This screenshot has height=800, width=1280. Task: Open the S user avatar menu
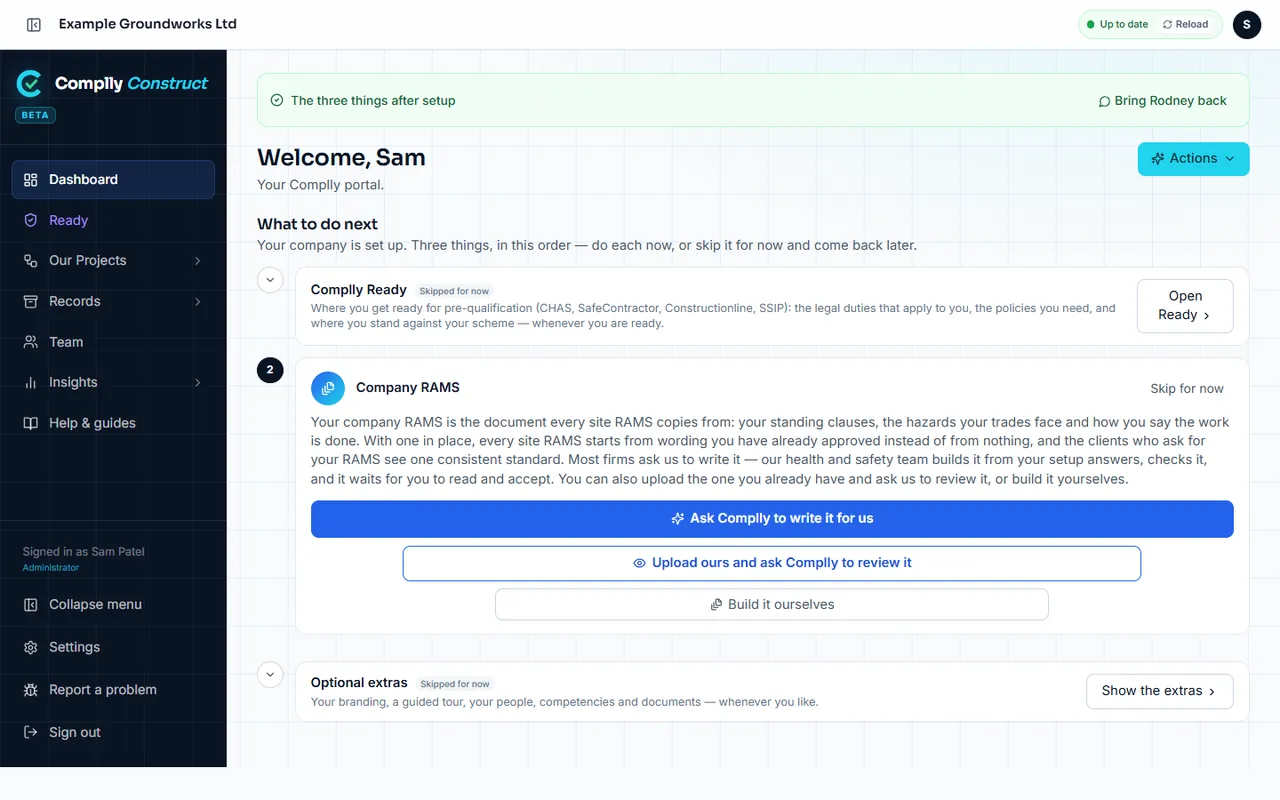point(1247,24)
